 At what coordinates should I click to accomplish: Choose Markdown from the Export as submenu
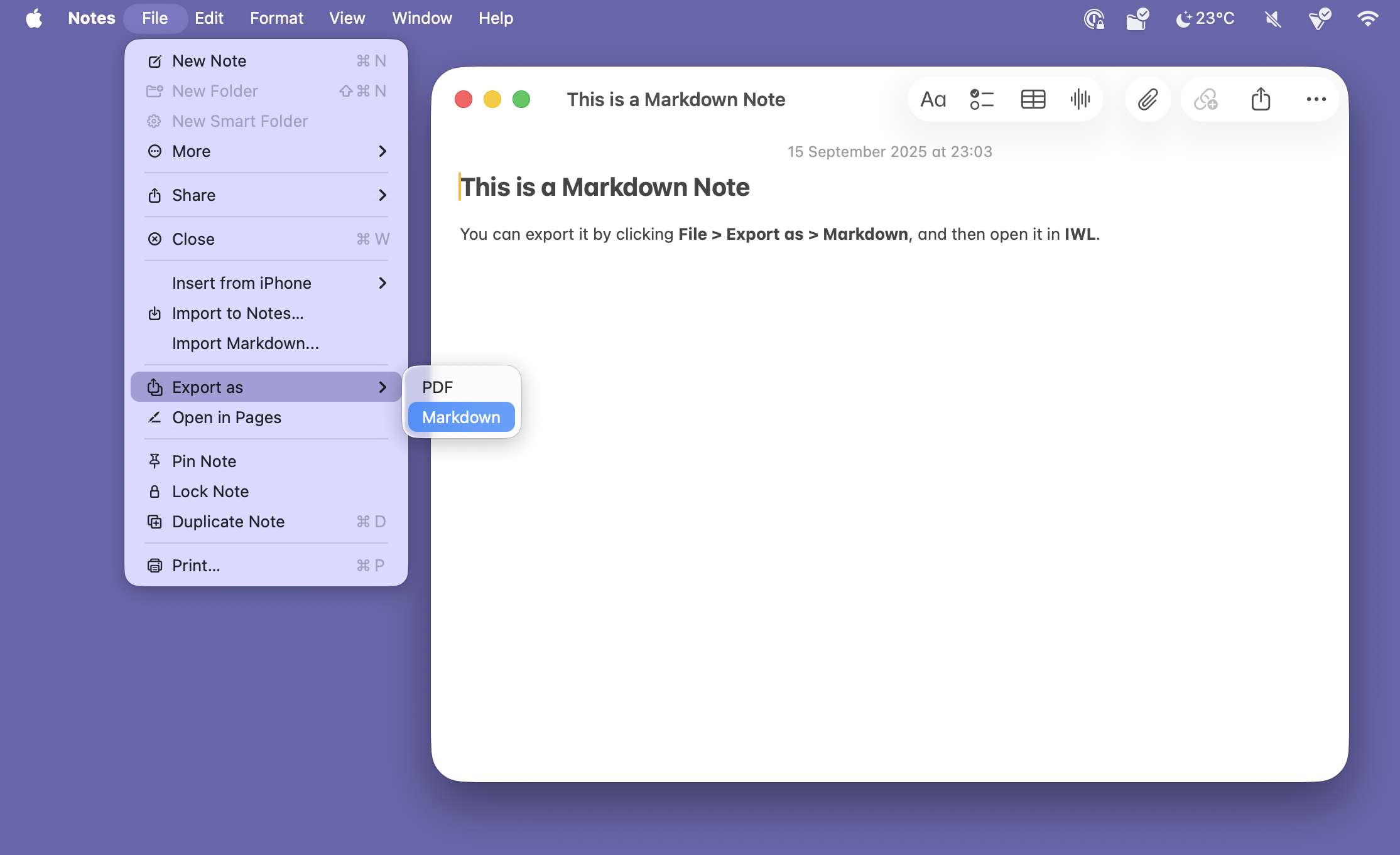pyautogui.click(x=460, y=416)
